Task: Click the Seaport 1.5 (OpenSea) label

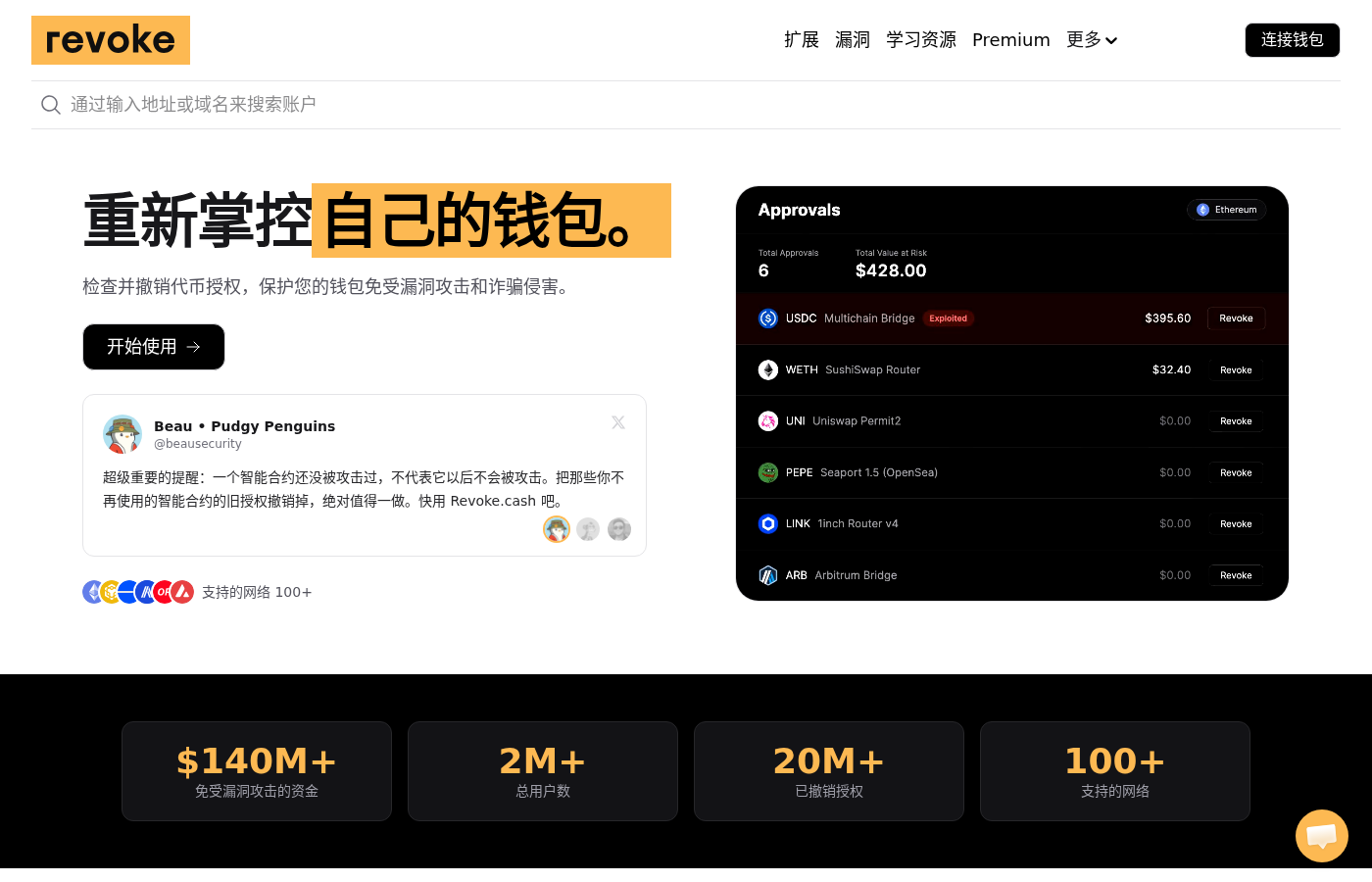Action: 879,472
